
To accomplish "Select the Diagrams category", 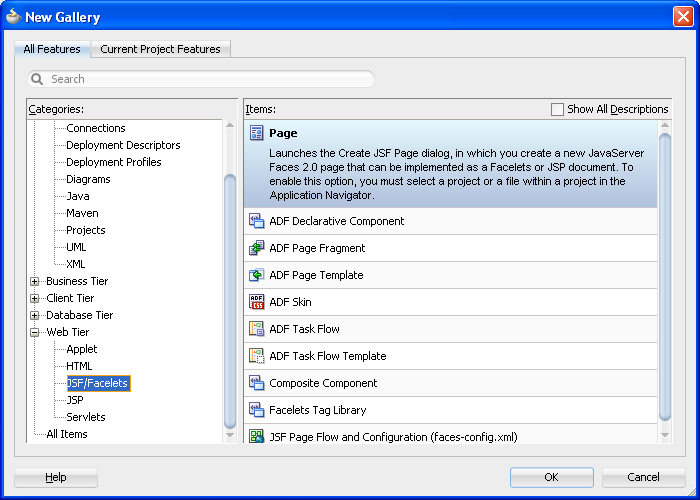I will click(x=88, y=179).
